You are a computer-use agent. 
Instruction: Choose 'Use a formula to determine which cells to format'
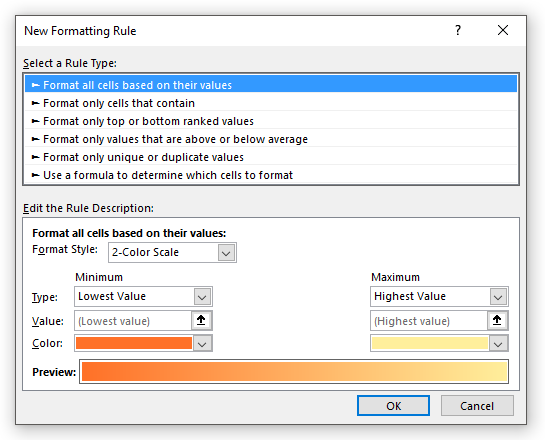tap(271, 175)
